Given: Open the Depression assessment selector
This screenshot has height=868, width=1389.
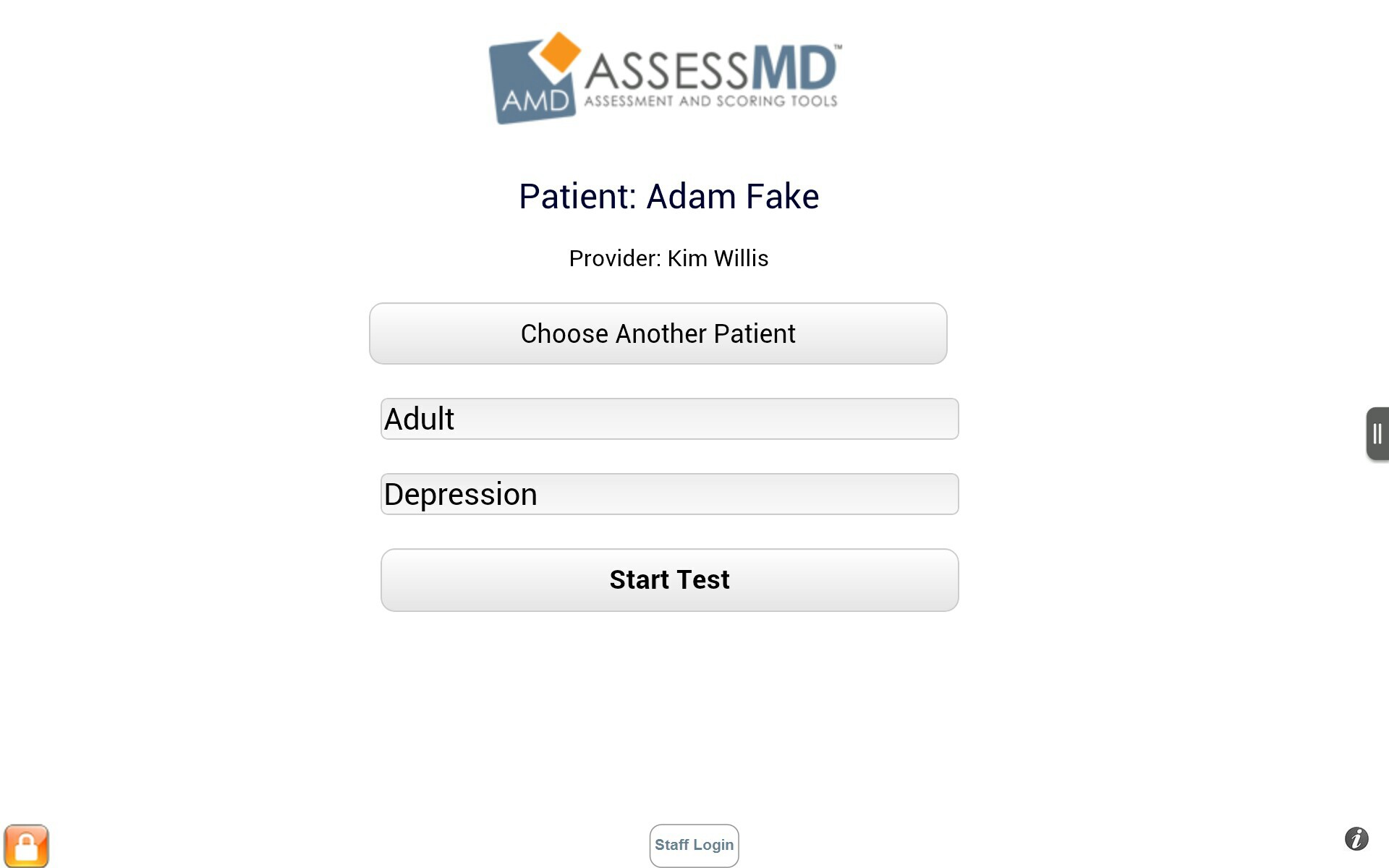Looking at the screenshot, I should [669, 493].
